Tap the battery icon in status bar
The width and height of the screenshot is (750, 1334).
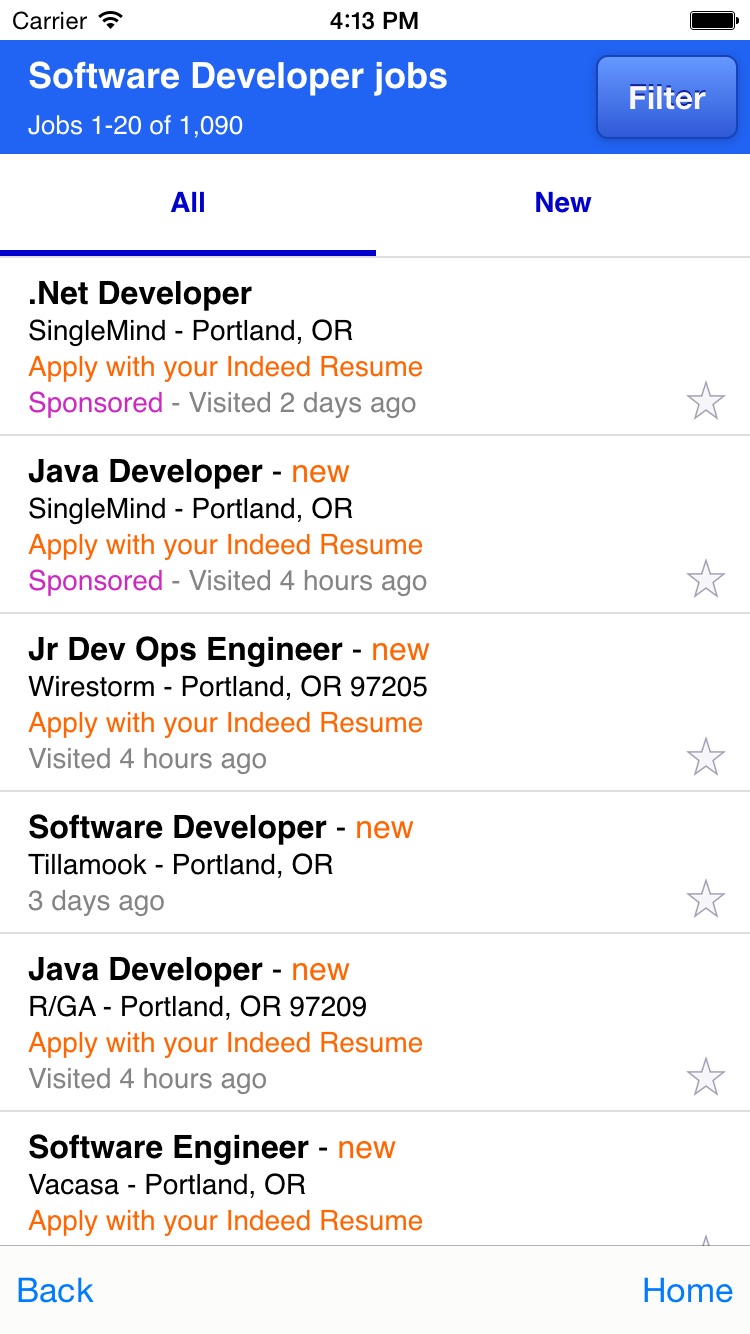pos(714,20)
